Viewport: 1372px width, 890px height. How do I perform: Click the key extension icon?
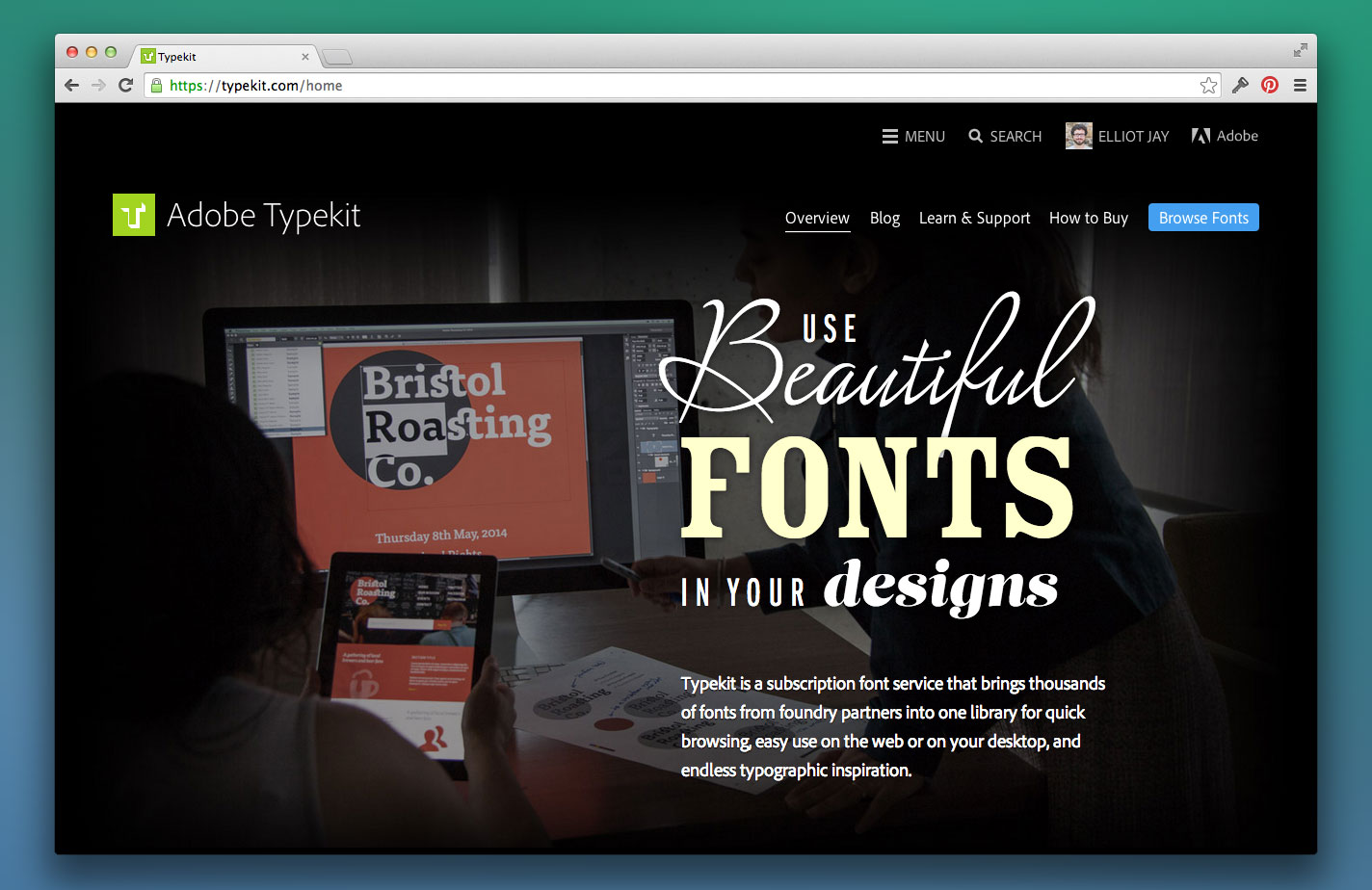1240,86
